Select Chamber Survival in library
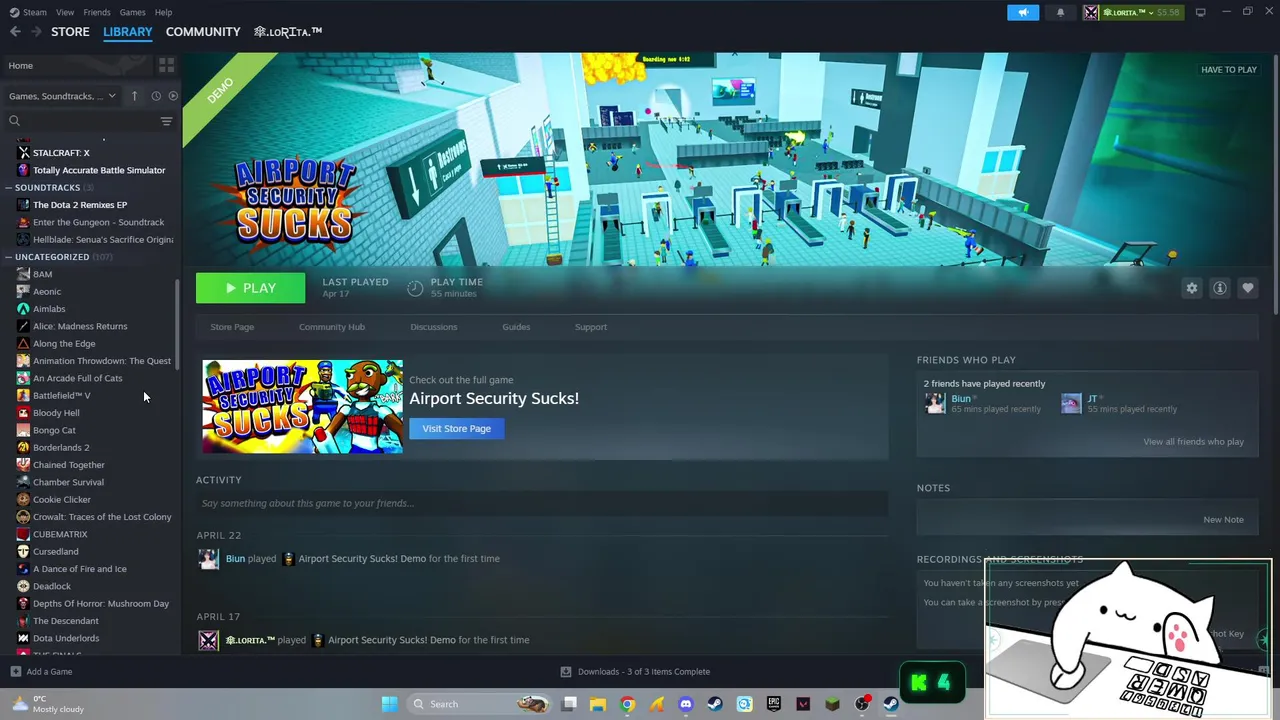This screenshot has width=1280, height=720. point(68,482)
